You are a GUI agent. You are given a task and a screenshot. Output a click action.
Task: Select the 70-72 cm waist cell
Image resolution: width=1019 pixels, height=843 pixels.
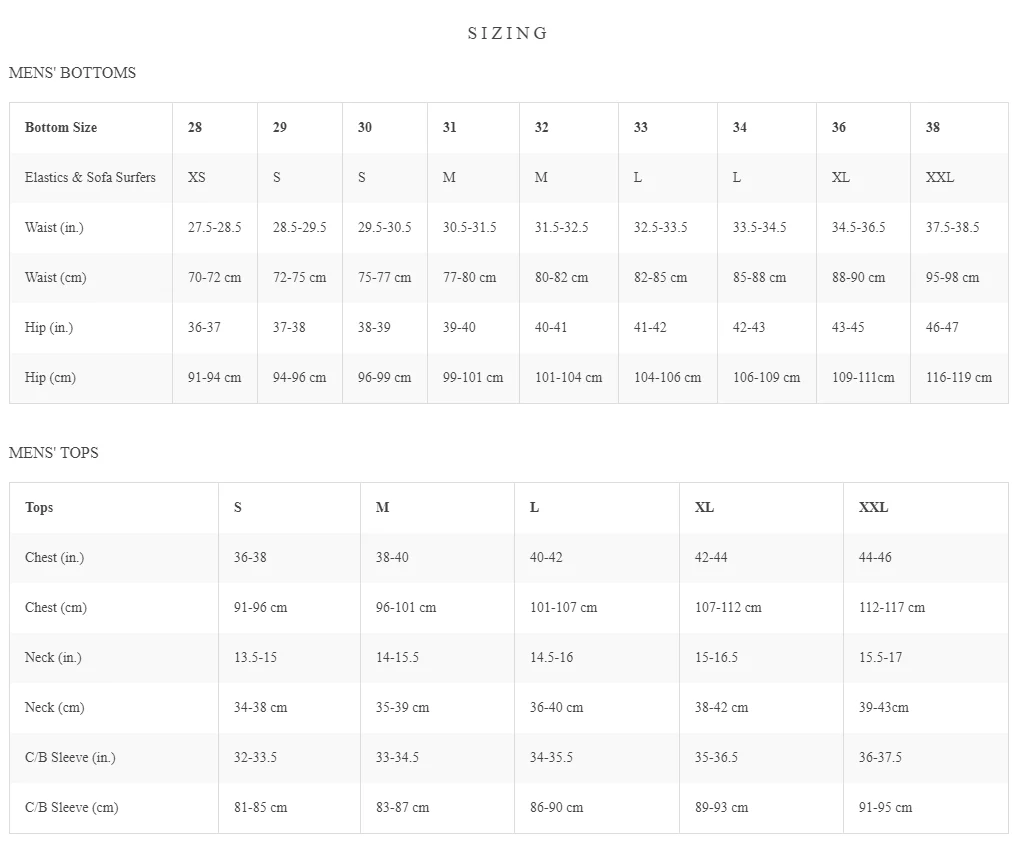point(214,278)
